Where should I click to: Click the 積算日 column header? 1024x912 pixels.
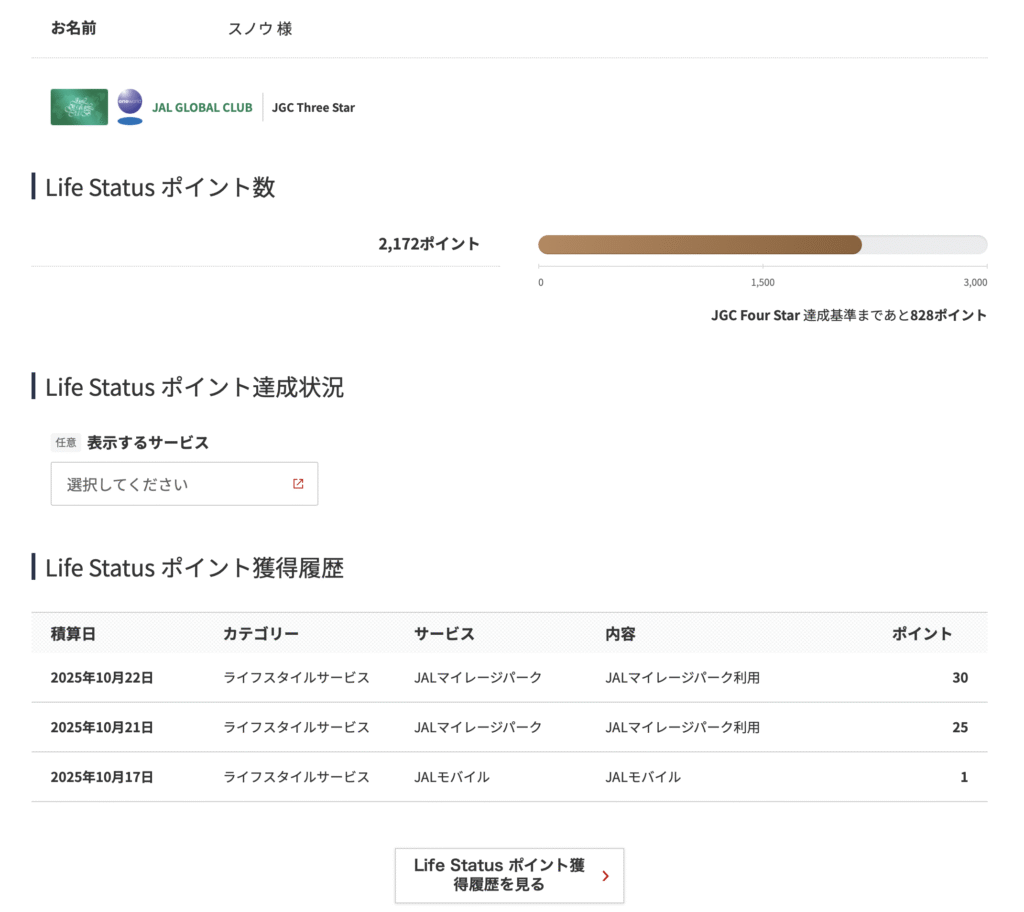[73, 634]
